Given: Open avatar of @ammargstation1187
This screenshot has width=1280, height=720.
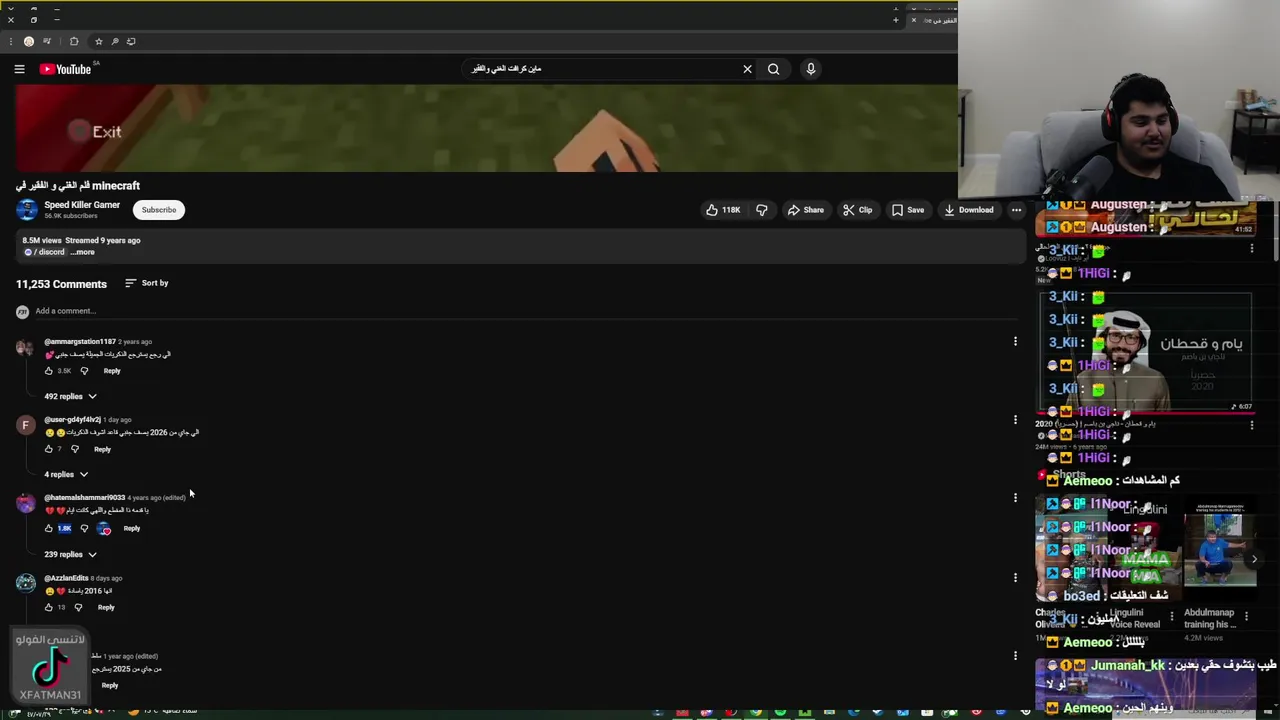Looking at the screenshot, I should 25,348.
